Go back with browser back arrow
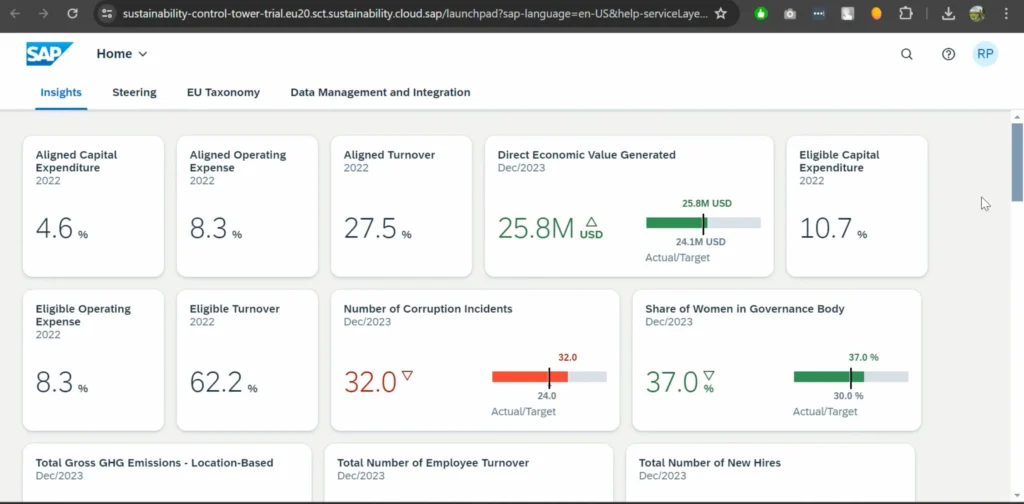Image resolution: width=1024 pixels, height=504 pixels. [x=14, y=13]
